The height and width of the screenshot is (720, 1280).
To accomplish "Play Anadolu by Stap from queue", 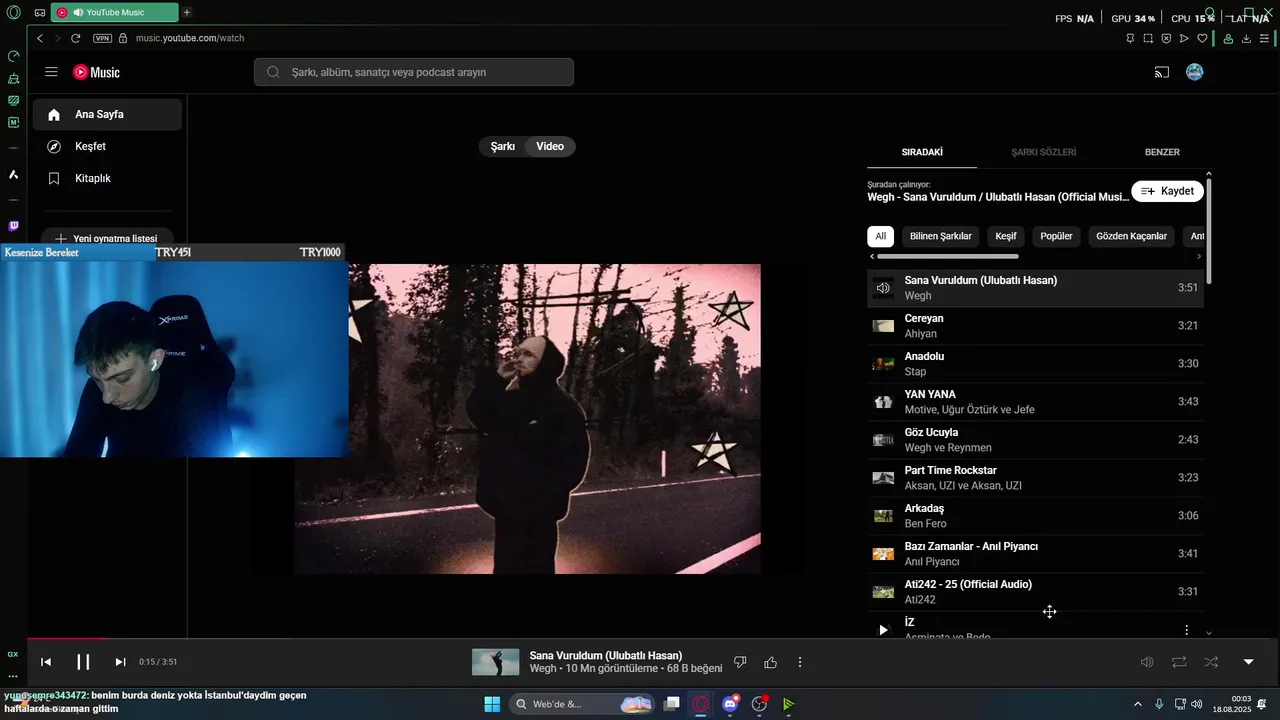I will click(x=1035, y=364).
